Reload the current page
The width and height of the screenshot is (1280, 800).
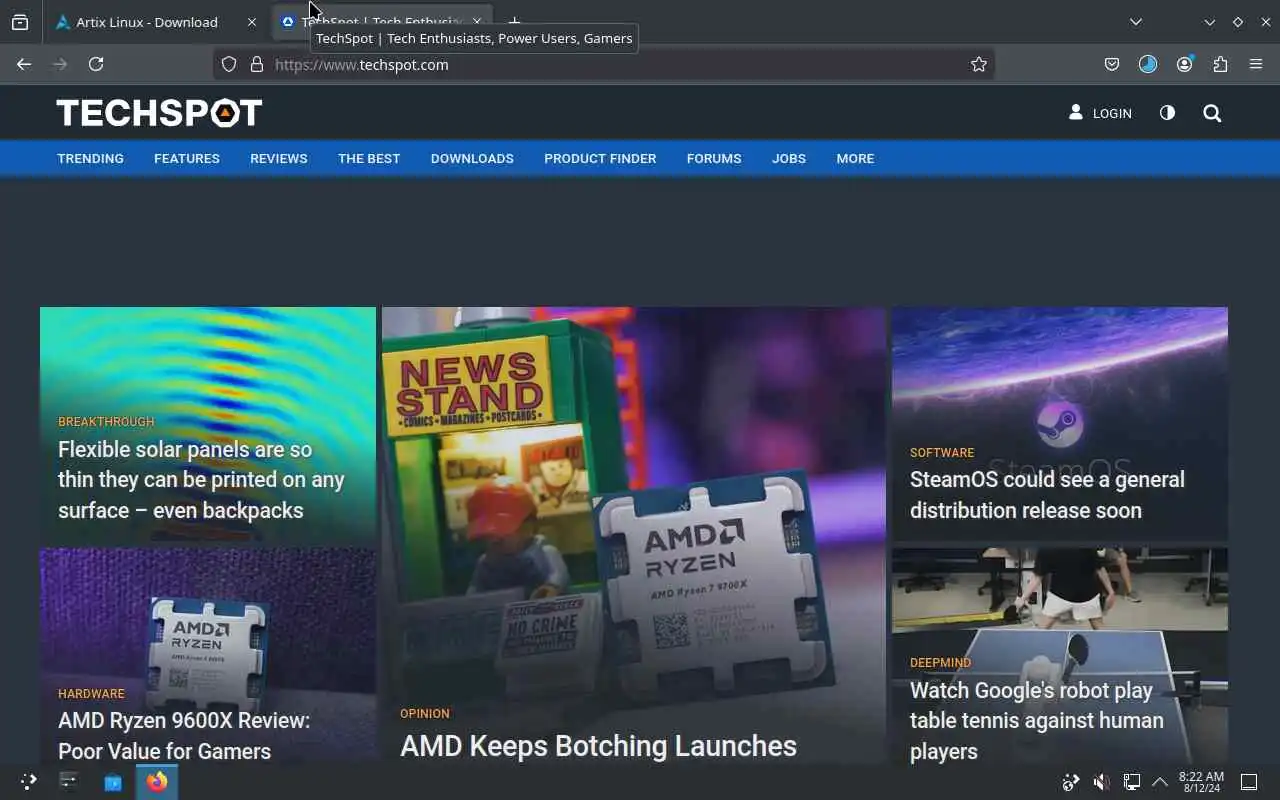(96, 64)
